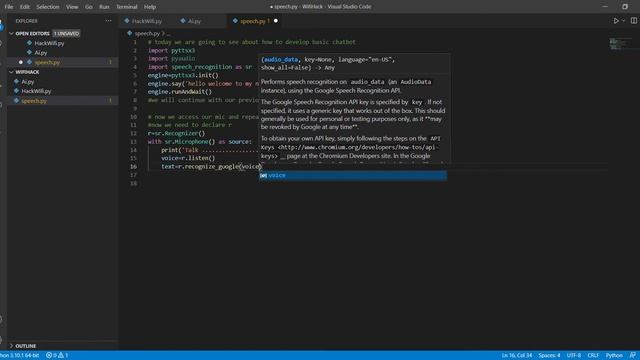The width and height of the screenshot is (640, 360).
Task: Open the View menu
Action: coord(72,7)
